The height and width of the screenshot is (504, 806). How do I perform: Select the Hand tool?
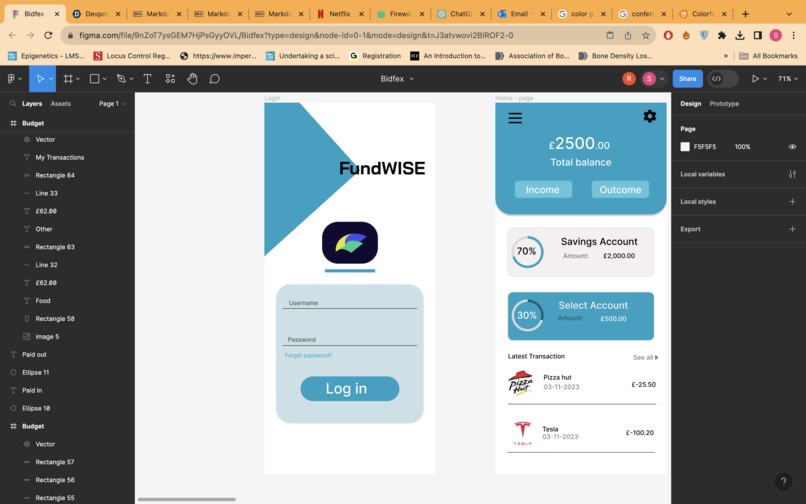[x=192, y=79]
